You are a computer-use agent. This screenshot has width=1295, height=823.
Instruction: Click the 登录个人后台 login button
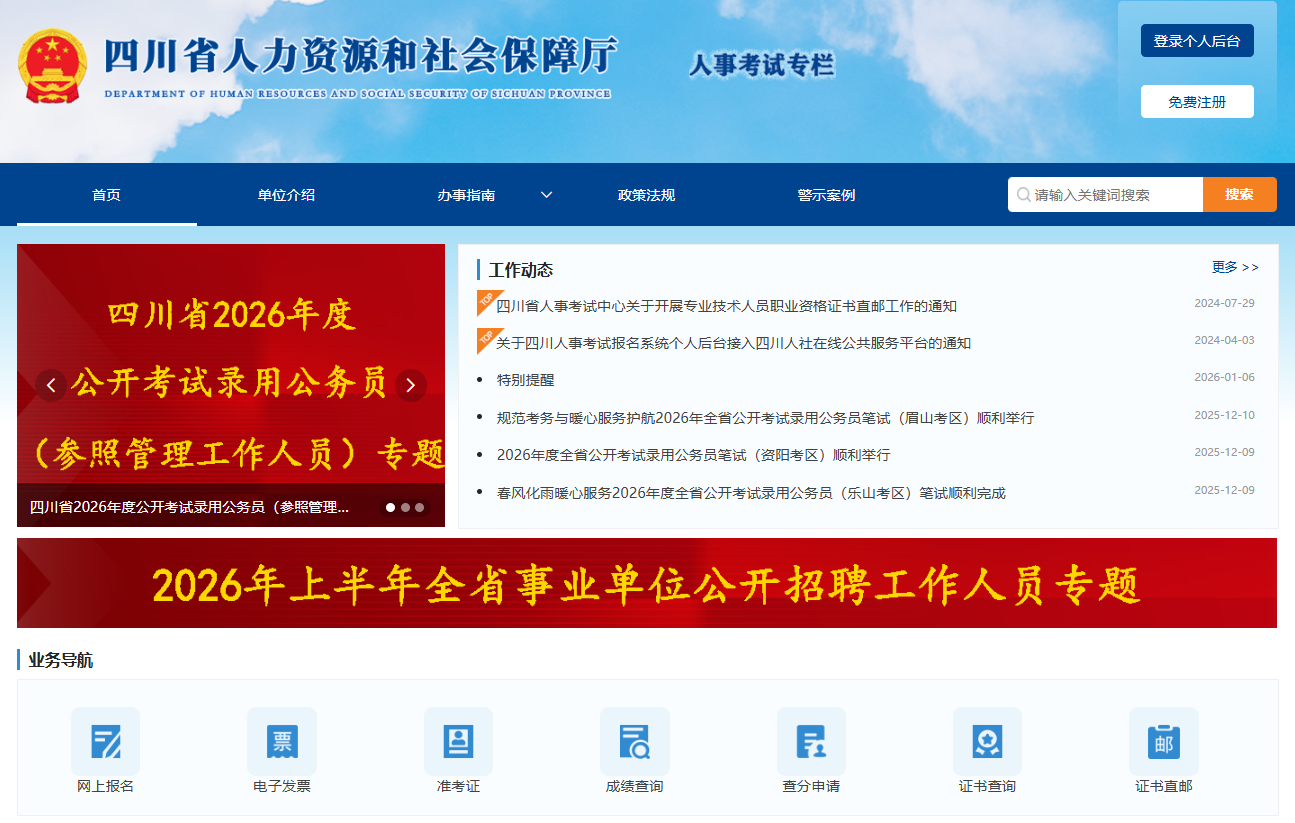(x=1196, y=41)
